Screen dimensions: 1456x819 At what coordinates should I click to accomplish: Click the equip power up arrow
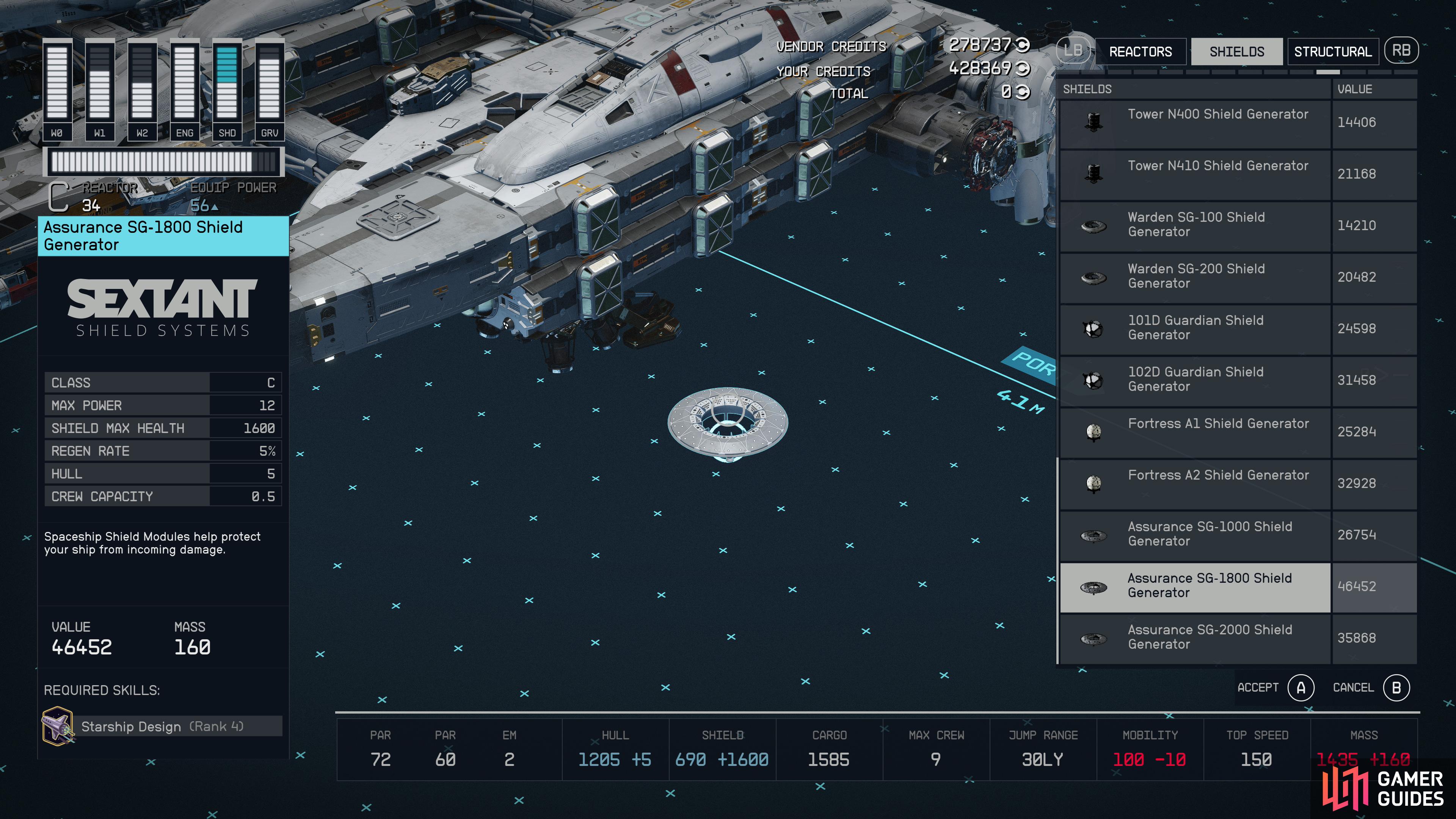point(215,207)
